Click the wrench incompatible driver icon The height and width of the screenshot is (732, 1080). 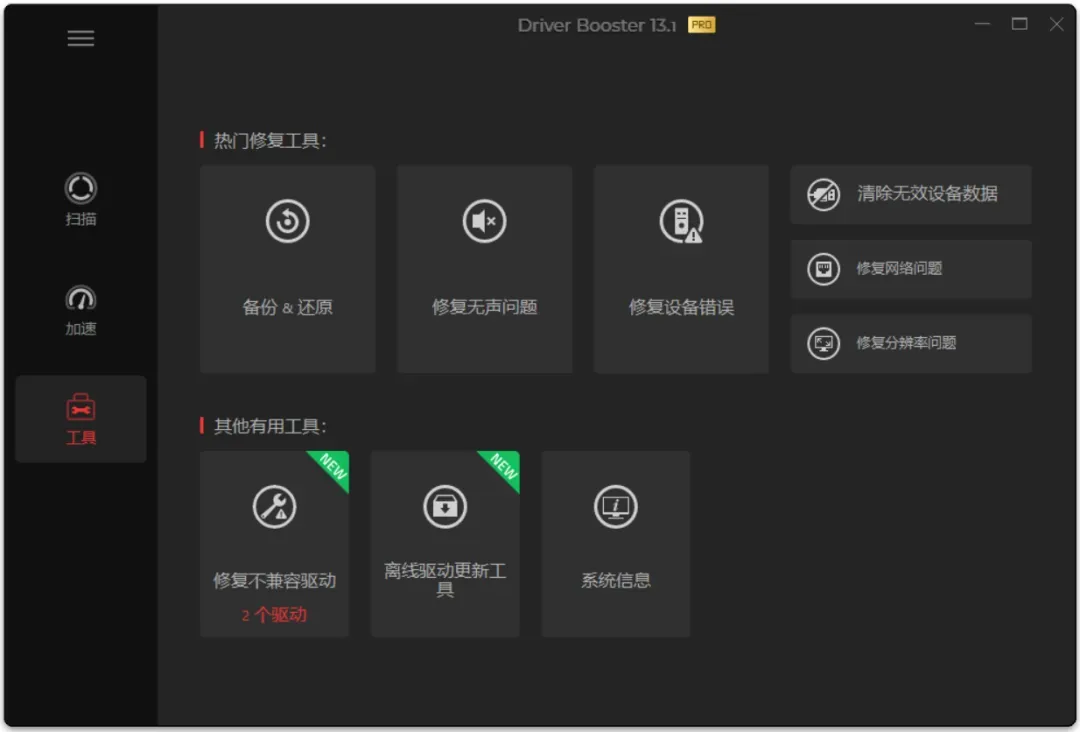(x=274, y=507)
